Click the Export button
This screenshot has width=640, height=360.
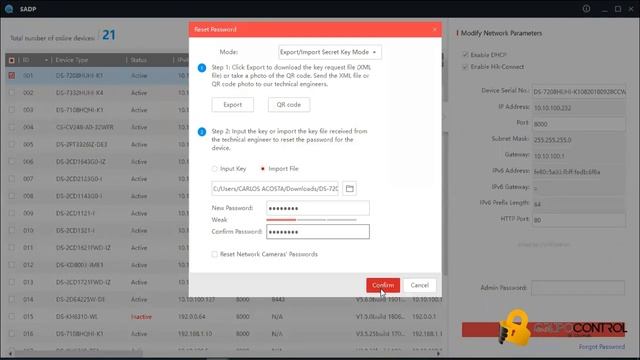tap(233, 104)
